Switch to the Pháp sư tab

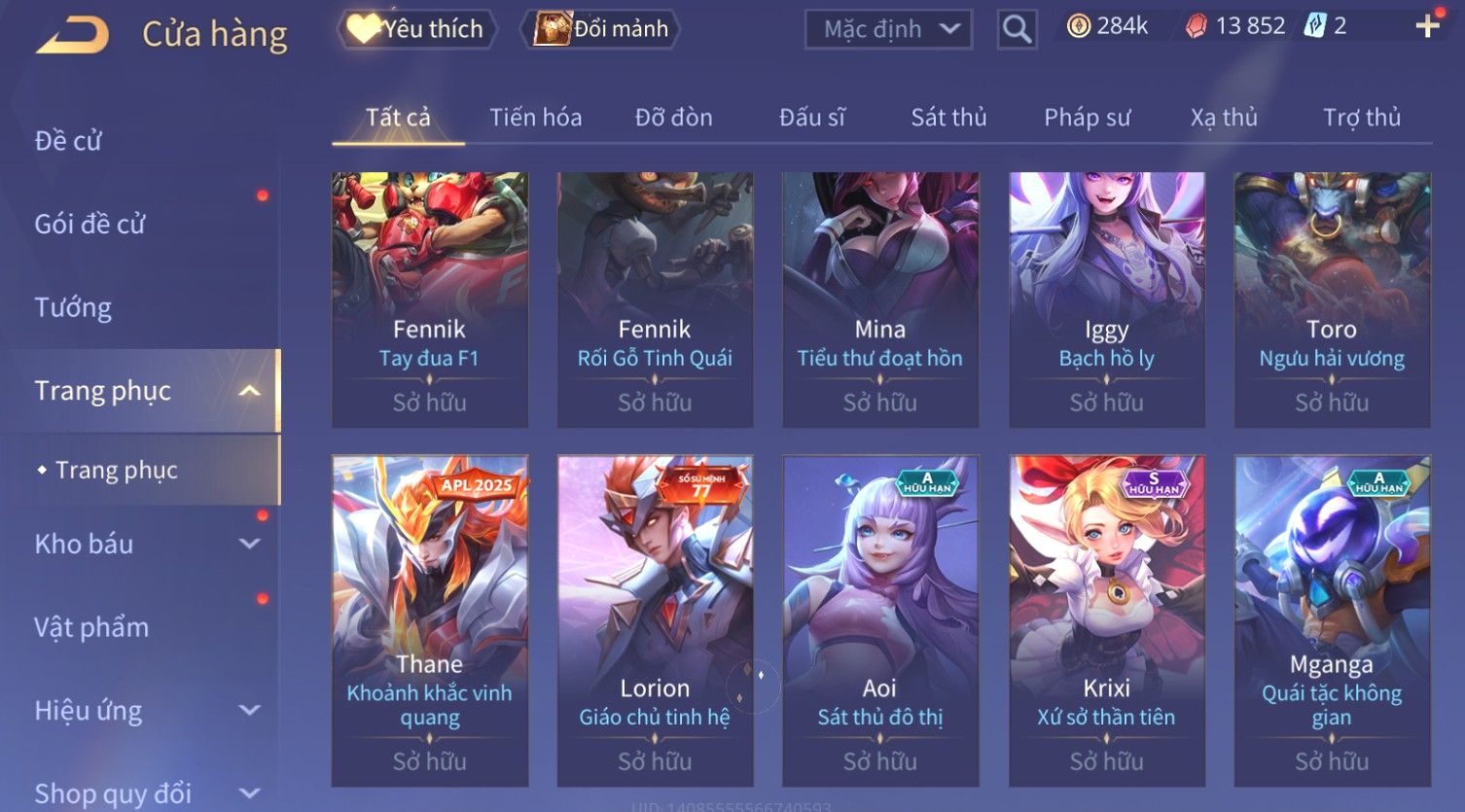(1088, 118)
